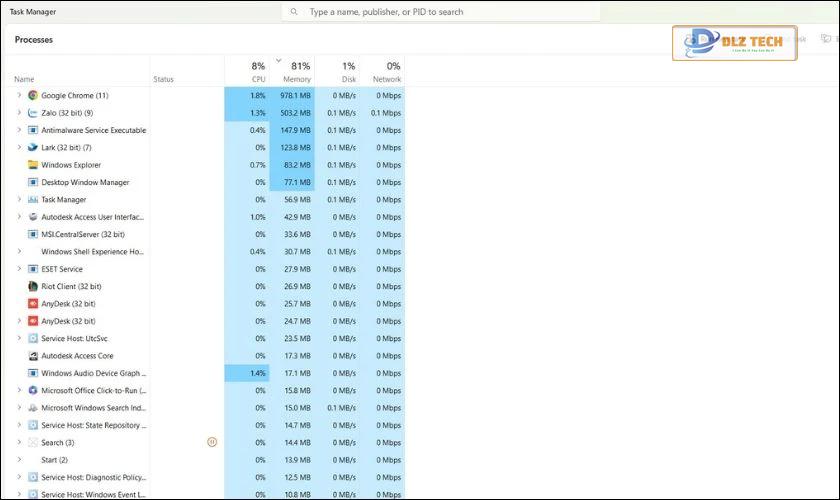
Task: Click the 978.1 MB memory value
Action: pyautogui.click(x=295, y=95)
